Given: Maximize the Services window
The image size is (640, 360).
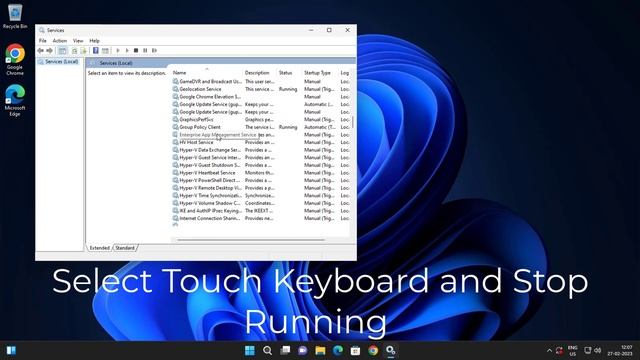Looking at the screenshot, I should [329, 30].
